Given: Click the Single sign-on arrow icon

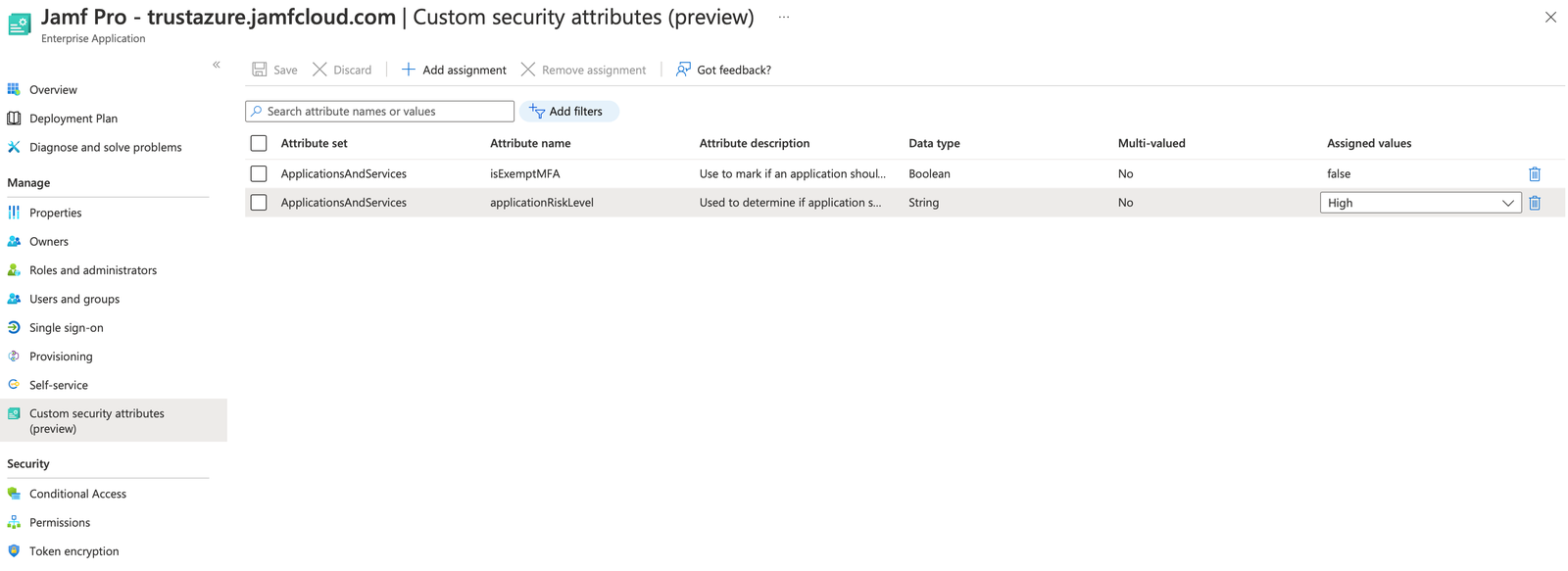Looking at the screenshot, I should tap(14, 327).
